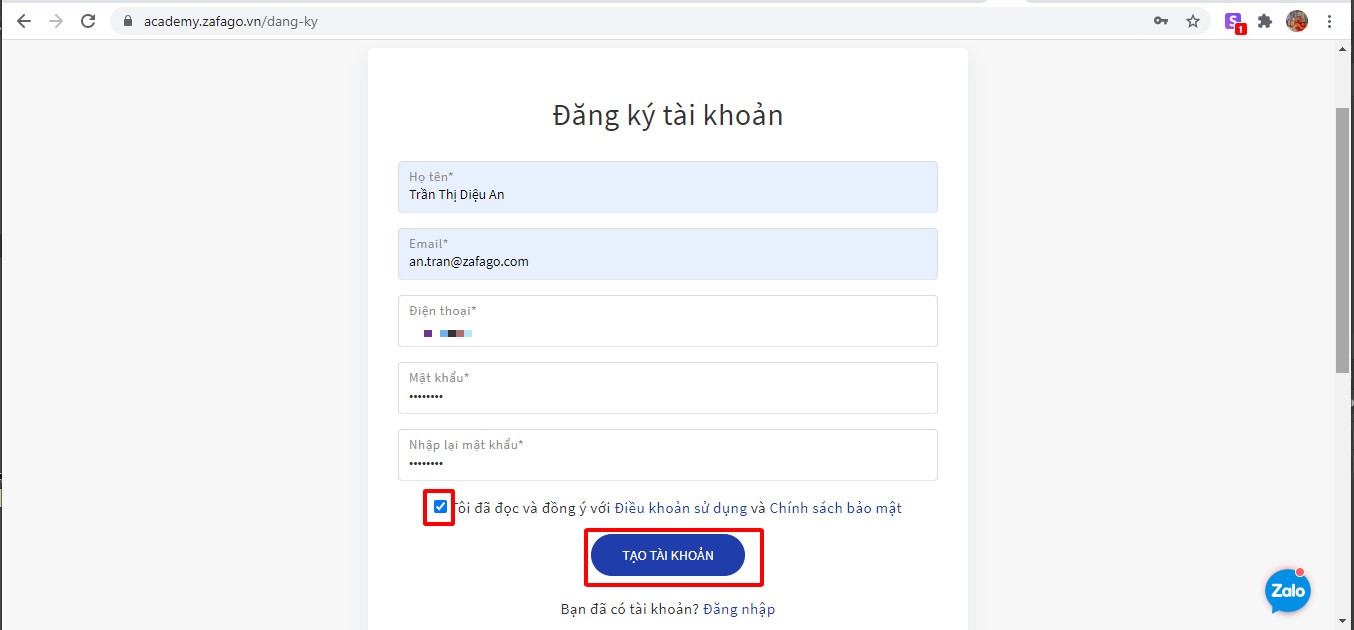Screen dimensions: 1354x630
Task: Open the Chrome three-dot menu
Action: tap(1329, 21)
